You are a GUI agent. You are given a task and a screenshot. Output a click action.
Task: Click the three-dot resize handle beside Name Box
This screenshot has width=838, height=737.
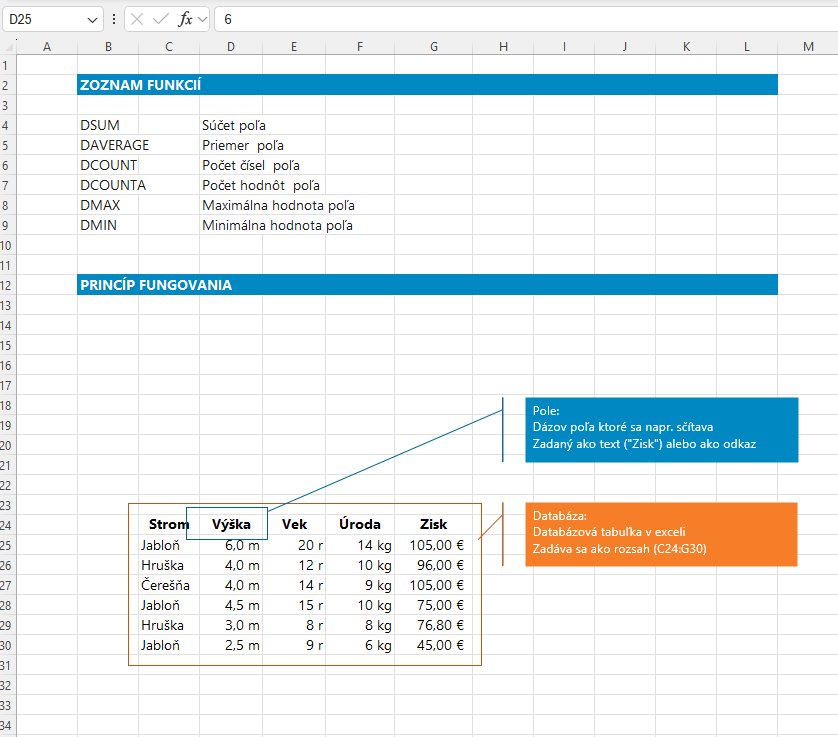coord(113,19)
